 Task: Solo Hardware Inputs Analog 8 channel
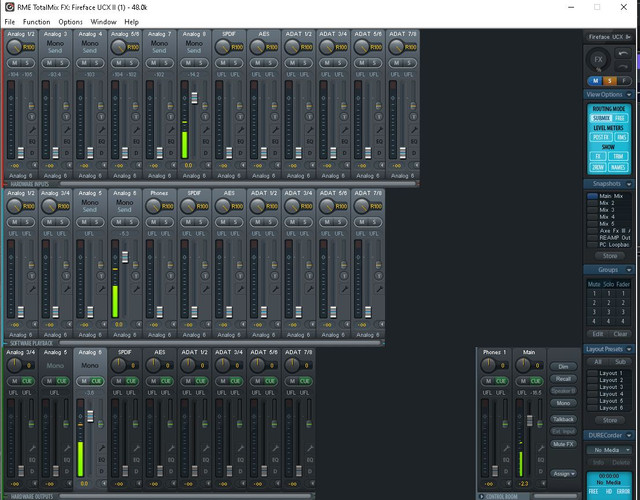click(x=200, y=63)
